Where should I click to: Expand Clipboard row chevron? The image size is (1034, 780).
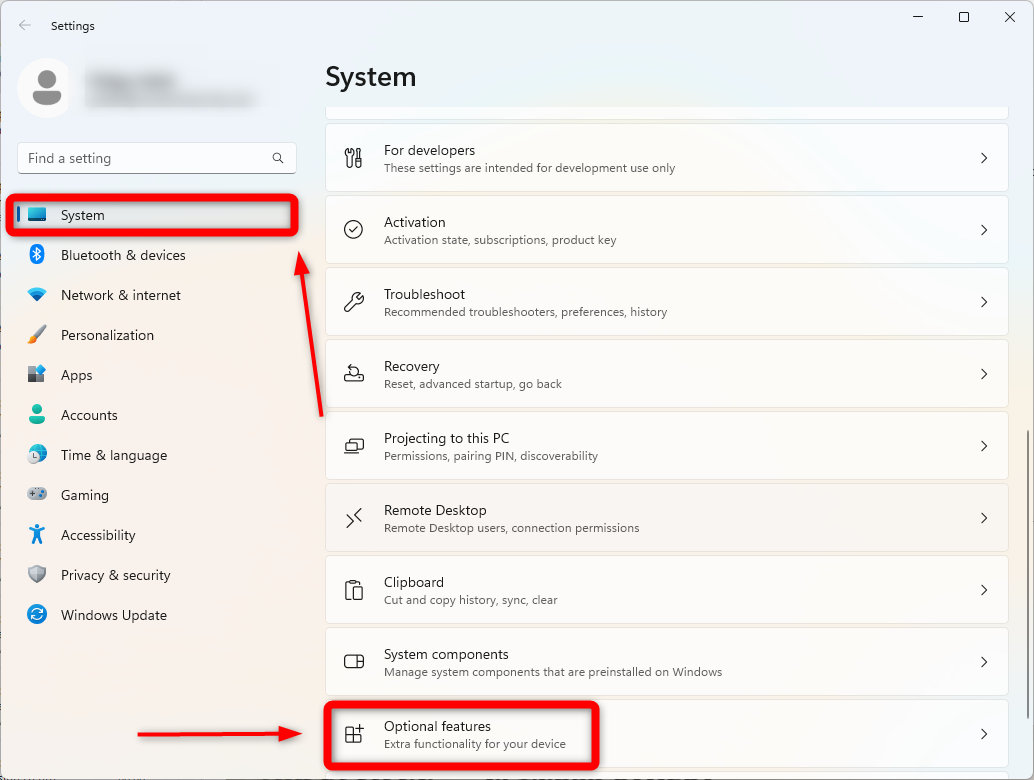[983, 590]
